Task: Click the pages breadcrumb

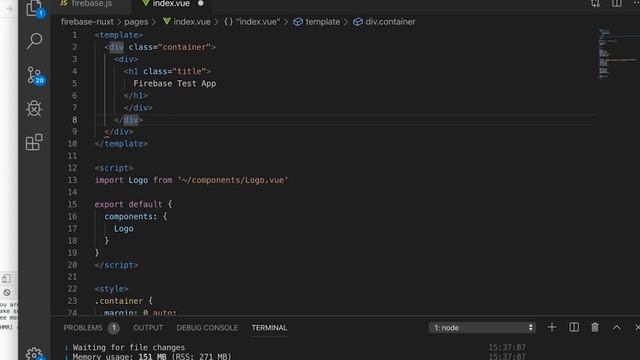Action: click(x=136, y=22)
